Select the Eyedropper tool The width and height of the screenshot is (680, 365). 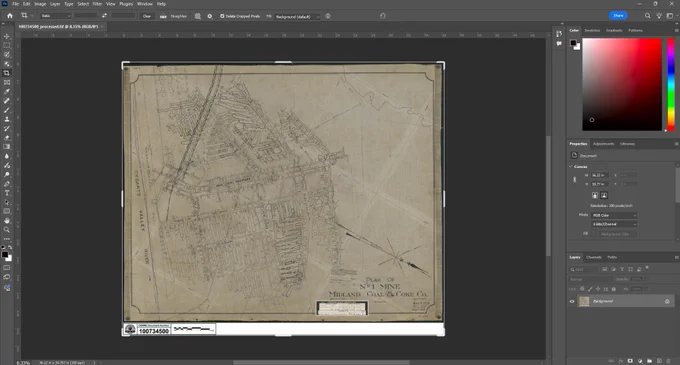(7, 91)
